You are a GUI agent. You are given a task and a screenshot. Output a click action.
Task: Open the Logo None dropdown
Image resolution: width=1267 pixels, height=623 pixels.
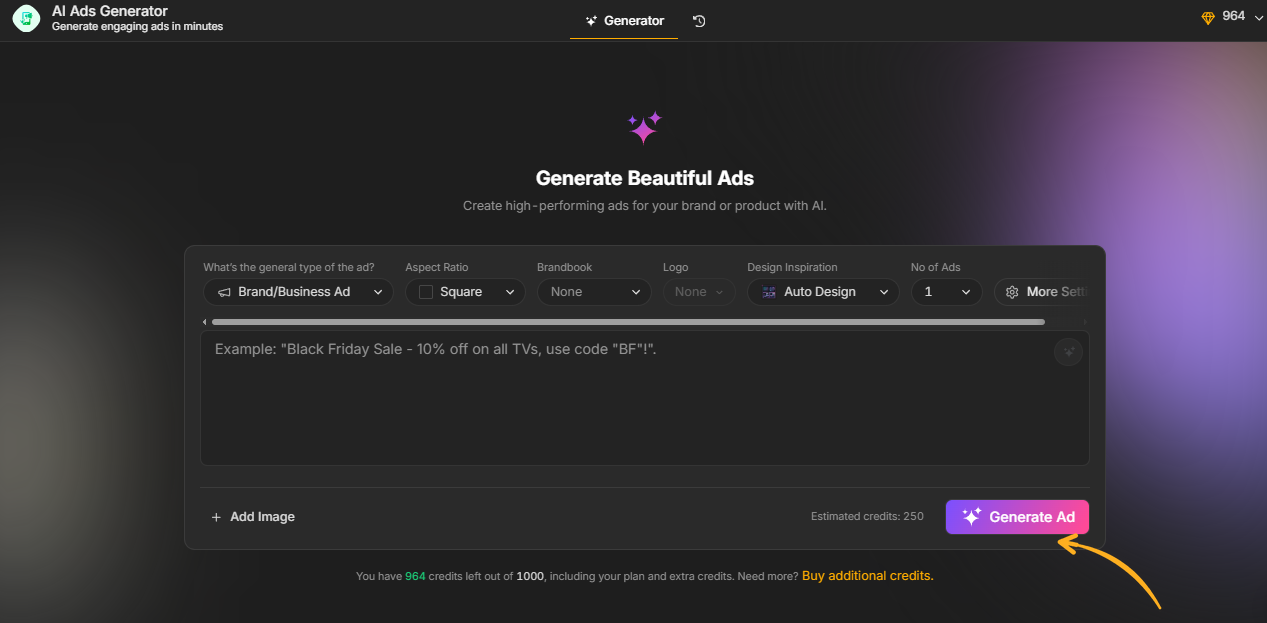699,292
